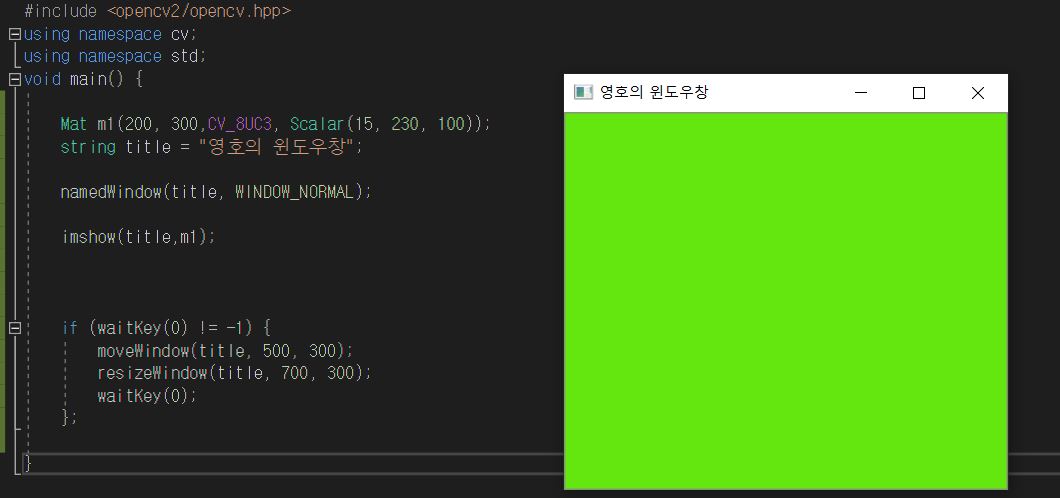Image resolution: width=1060 pixels, height=498 pixels.
Task: Click 'using namespace std;' line
Action: pos(114,56)
